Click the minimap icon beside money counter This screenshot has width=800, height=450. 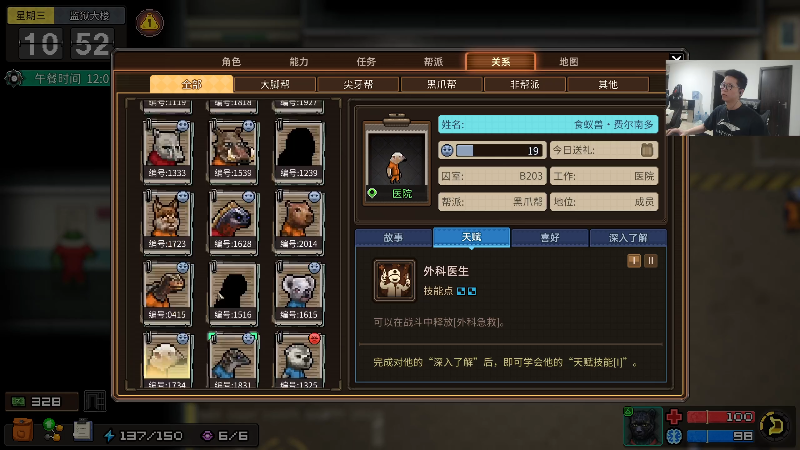coord(95,401)
